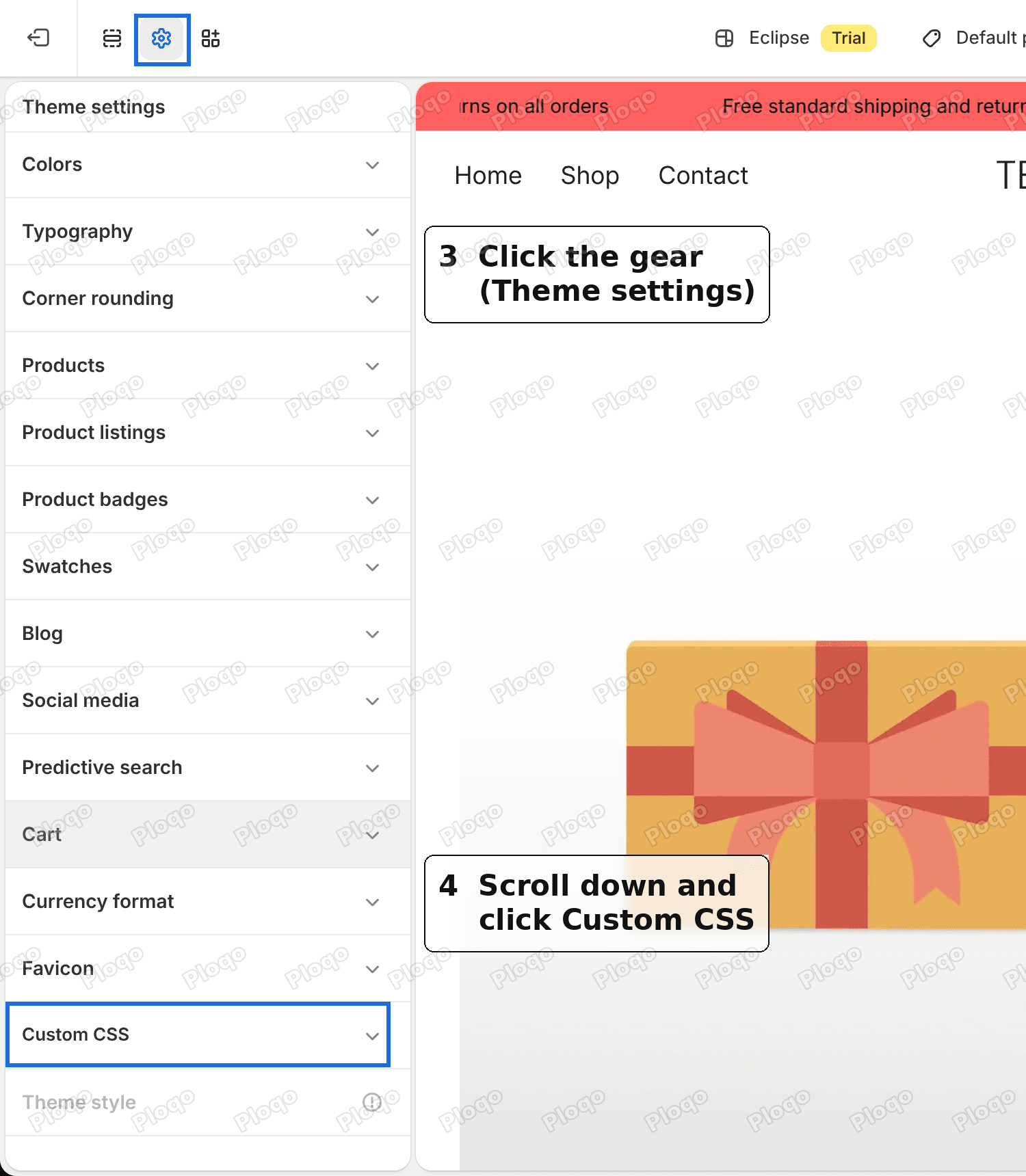Open the Predictive search label
Viewport: 1026px width, 1176px height.
(102, 767)
